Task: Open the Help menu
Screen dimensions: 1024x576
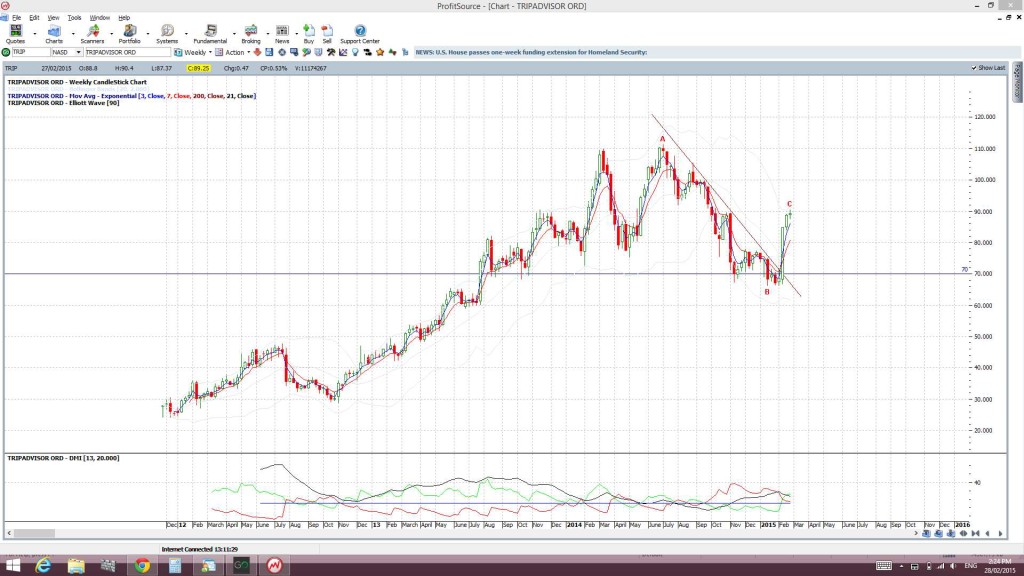Action: (124, 18)
